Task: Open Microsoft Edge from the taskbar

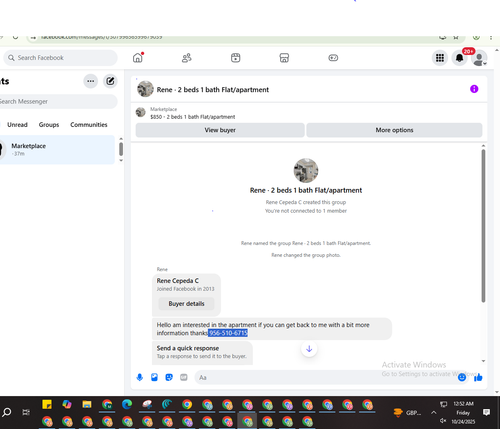Action: pos(127,404)
